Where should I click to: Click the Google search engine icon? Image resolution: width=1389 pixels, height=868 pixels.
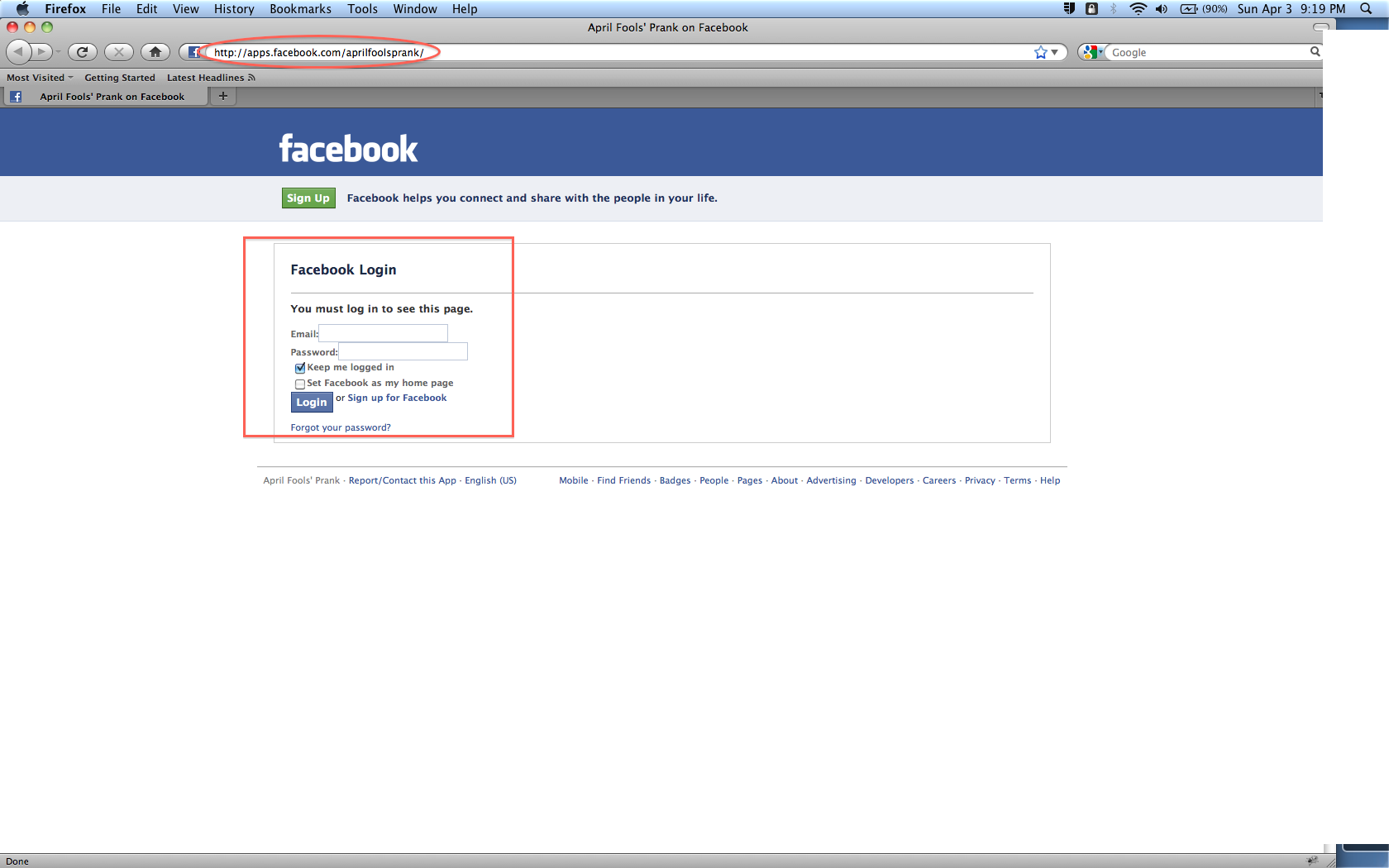pyautogui.click(x=1090, y=52)
